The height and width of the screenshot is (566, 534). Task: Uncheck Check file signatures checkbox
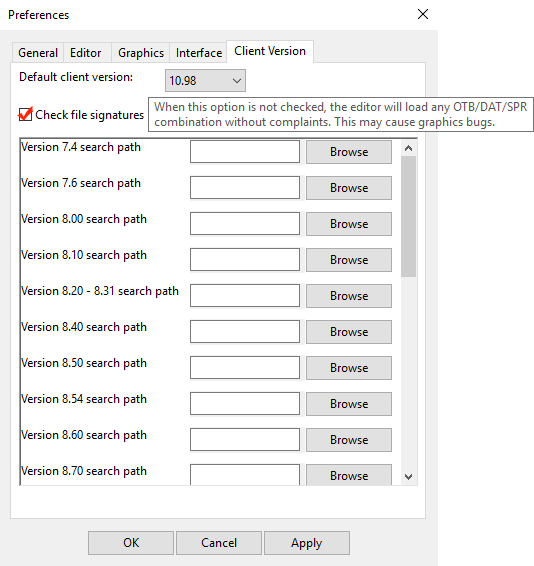click(25, 115)
